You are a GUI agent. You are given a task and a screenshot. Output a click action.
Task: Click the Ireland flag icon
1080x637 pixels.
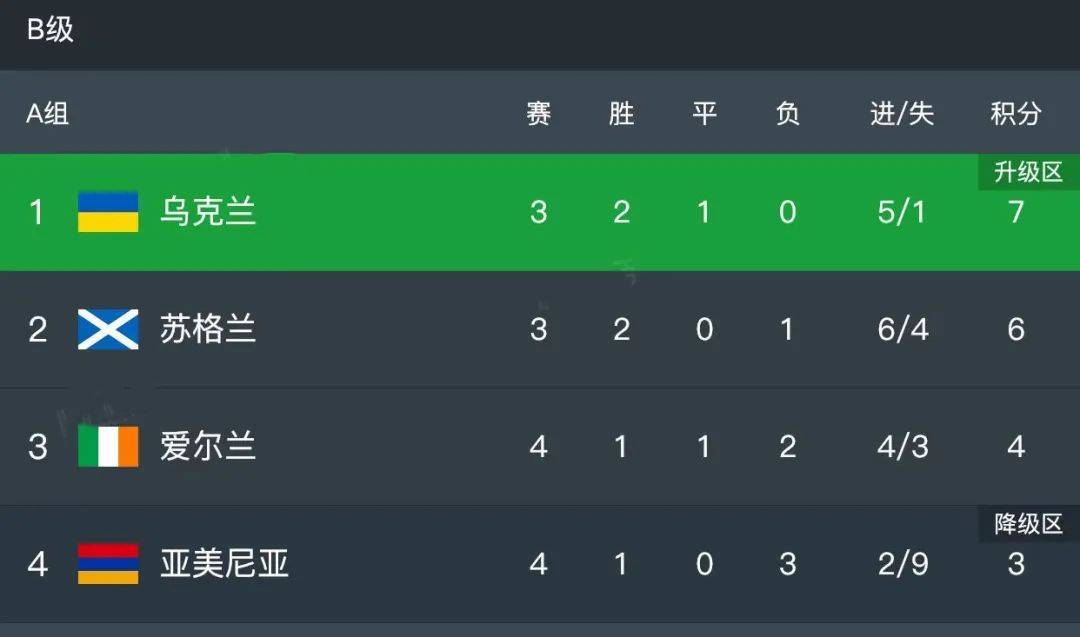click(x=108, y=446)
